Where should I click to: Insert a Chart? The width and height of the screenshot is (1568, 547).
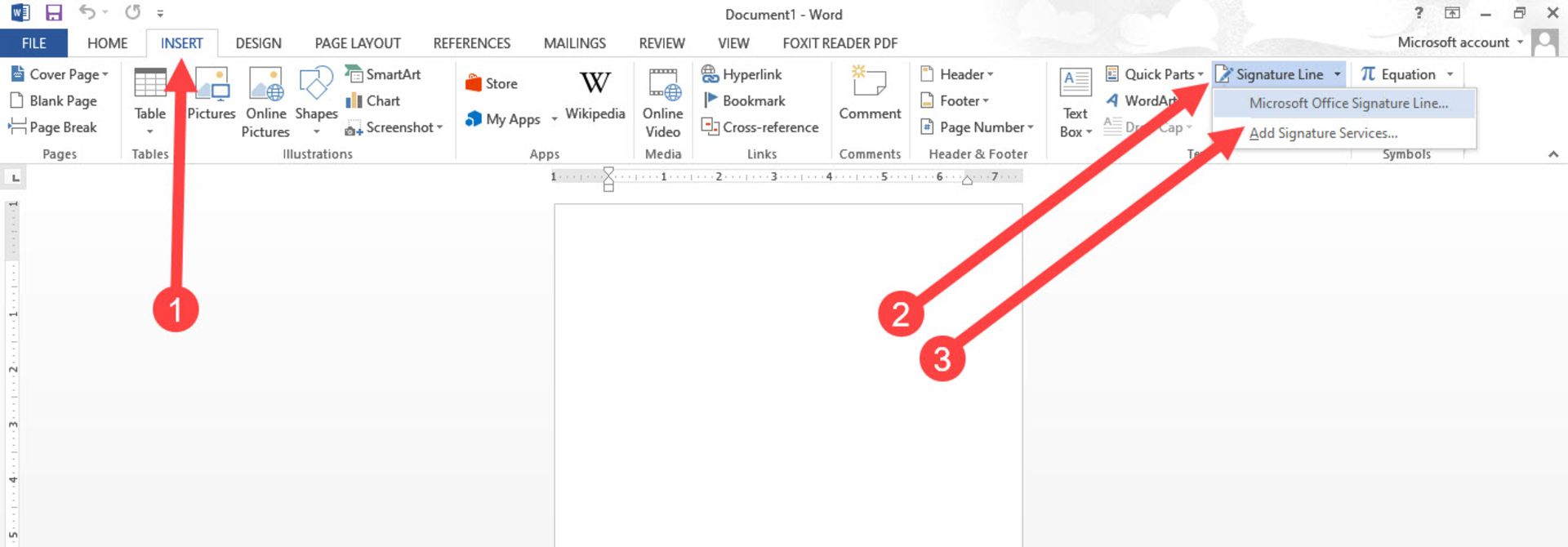[x=372, y=101]
